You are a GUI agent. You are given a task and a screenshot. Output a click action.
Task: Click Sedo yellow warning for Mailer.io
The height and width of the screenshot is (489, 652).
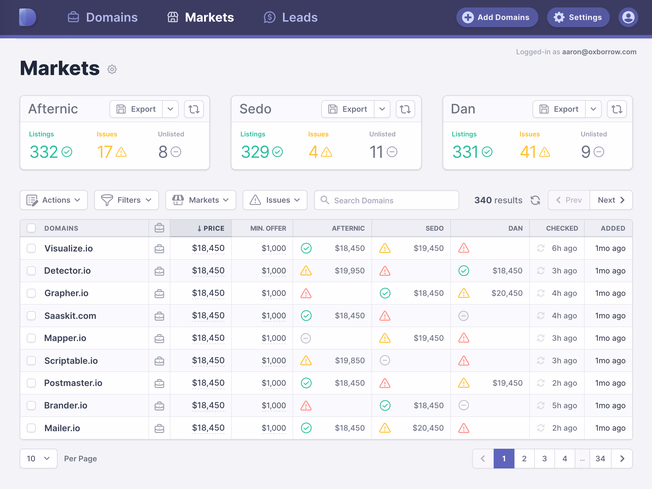coord(385,428)
